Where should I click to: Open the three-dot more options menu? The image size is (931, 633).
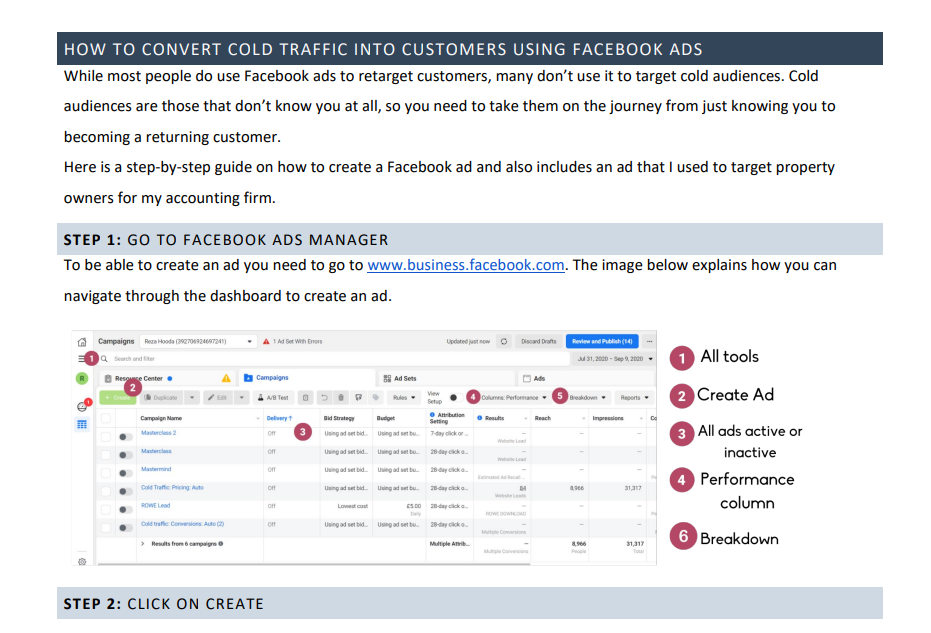pyautogui.click(x=650, y=341)
